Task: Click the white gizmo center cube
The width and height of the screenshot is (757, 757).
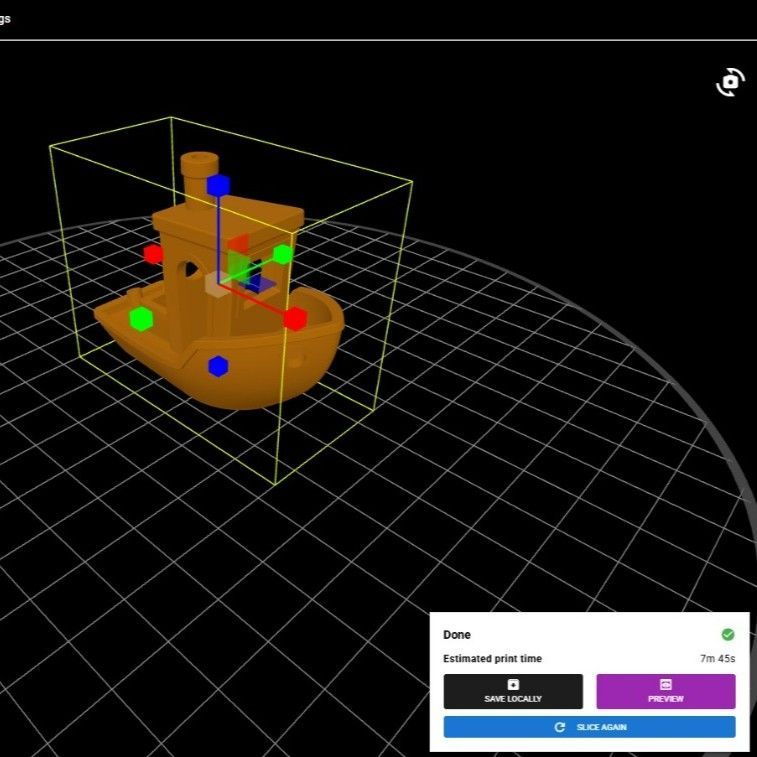Action: pos(217,284)
